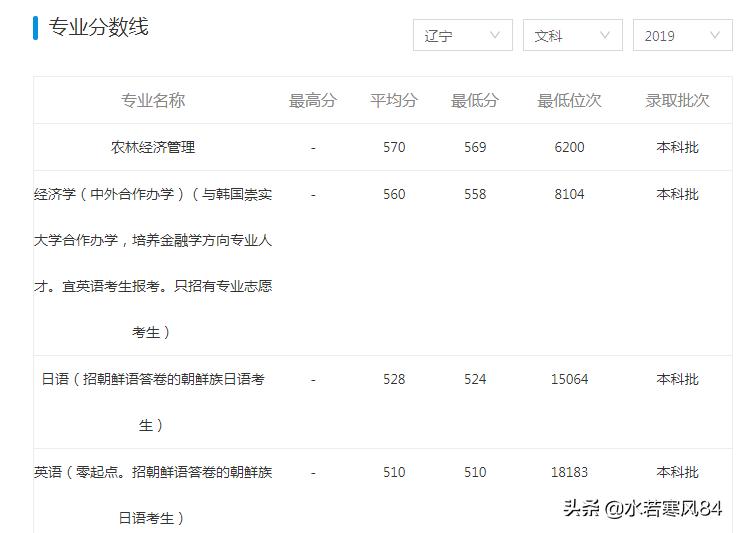Open the 辽宁 province dropdown
Screen dimensions: 738x533
463,35
